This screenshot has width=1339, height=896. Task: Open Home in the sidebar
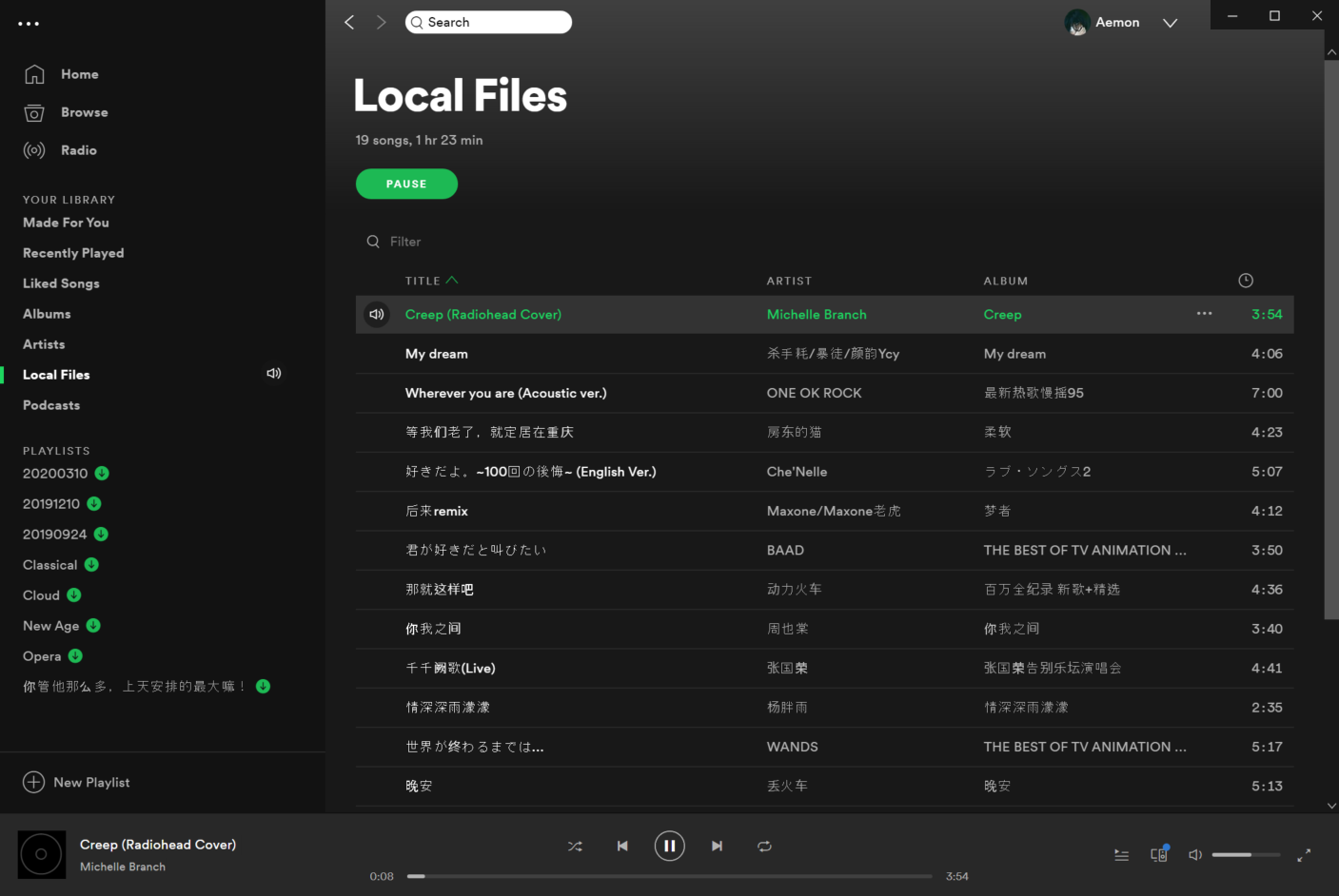pos(79,74)
